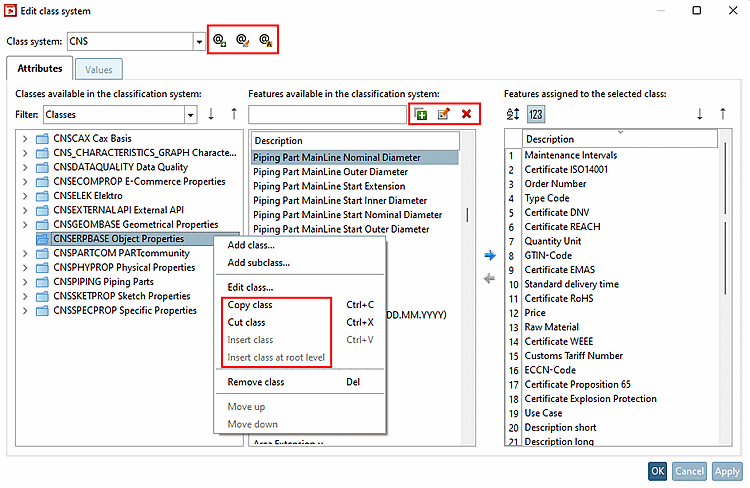The image size is (750, 488).
Task: Click the CNSPIPING Piping Parts folder icon
Action: (43, 282)
